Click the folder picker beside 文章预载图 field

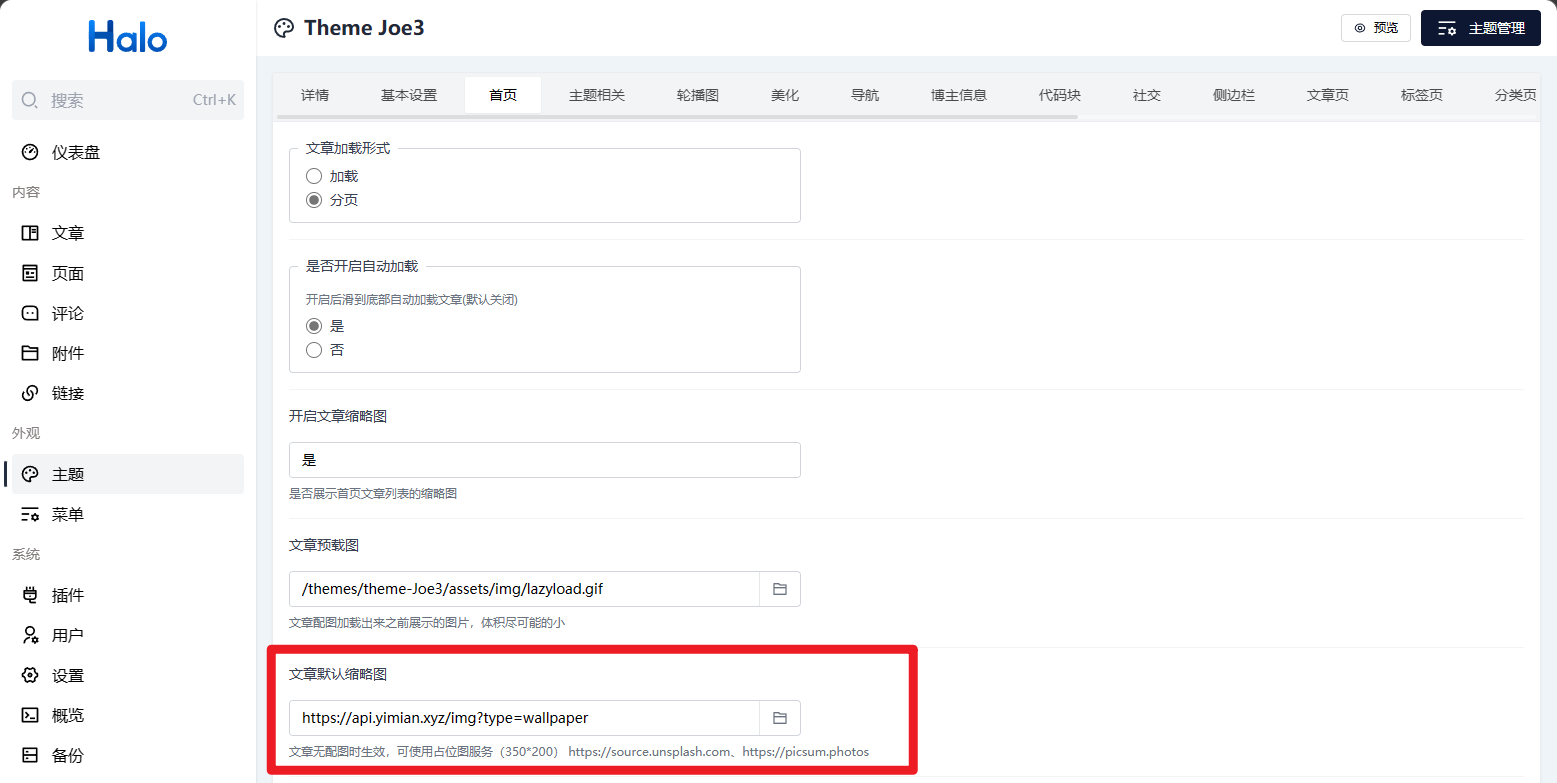pyautogui.click(x=780, y=588)
